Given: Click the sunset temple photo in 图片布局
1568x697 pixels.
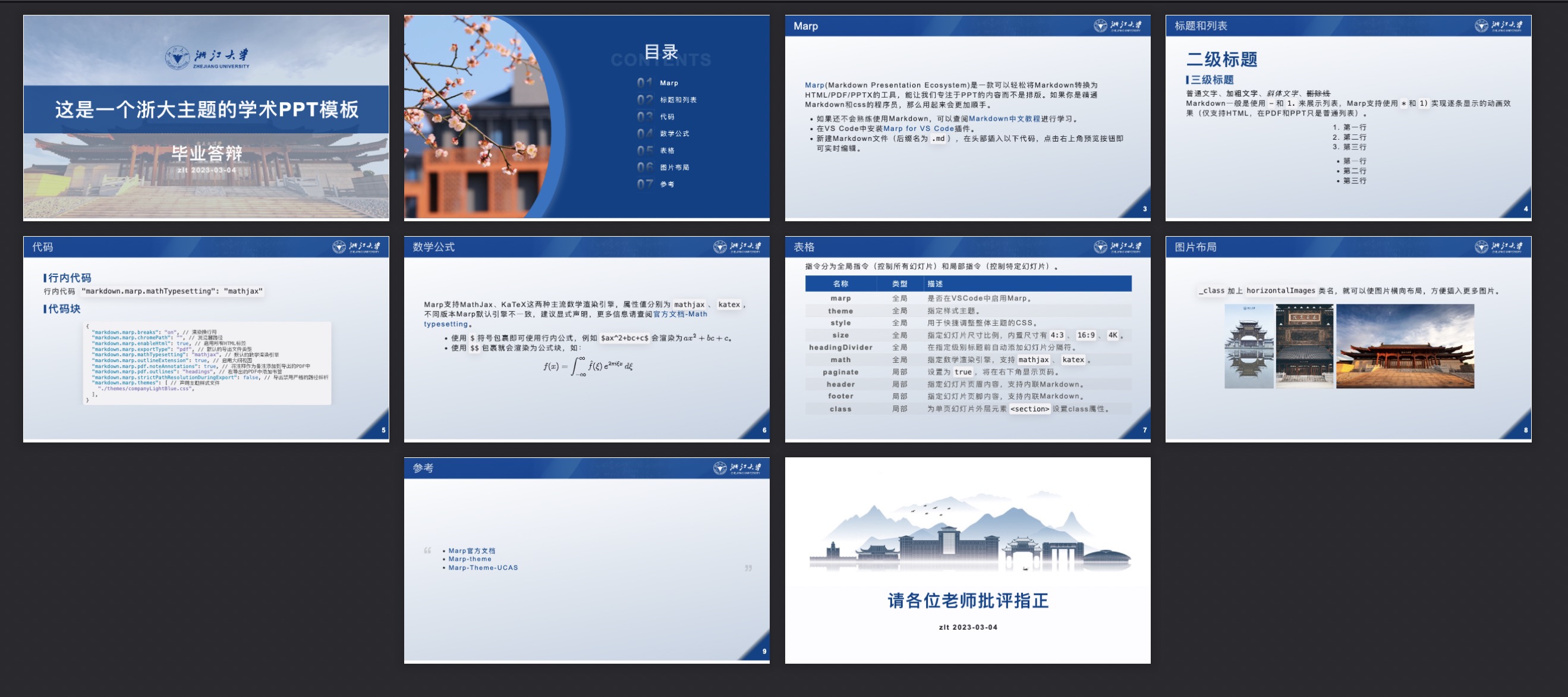Looking at the screenshot, I should pyautogui.click(x=1405, y=346).
